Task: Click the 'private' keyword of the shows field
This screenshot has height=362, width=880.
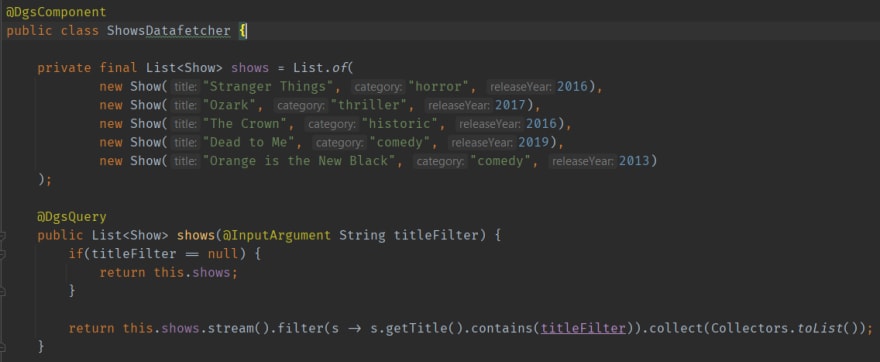Action: pyautogui.click(x=64, y=68)
